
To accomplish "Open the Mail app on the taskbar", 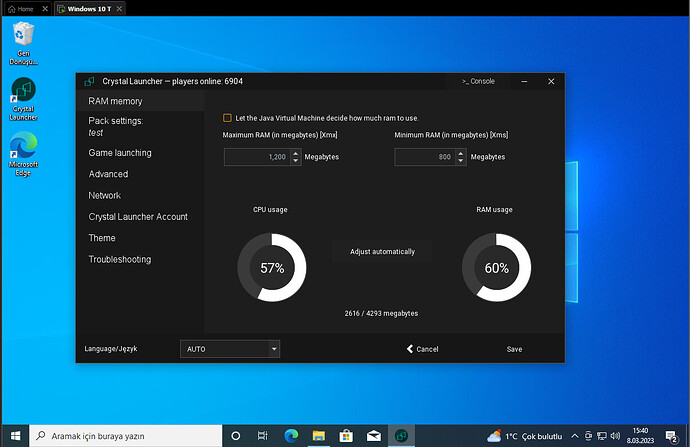I will (x=373, y=436).
